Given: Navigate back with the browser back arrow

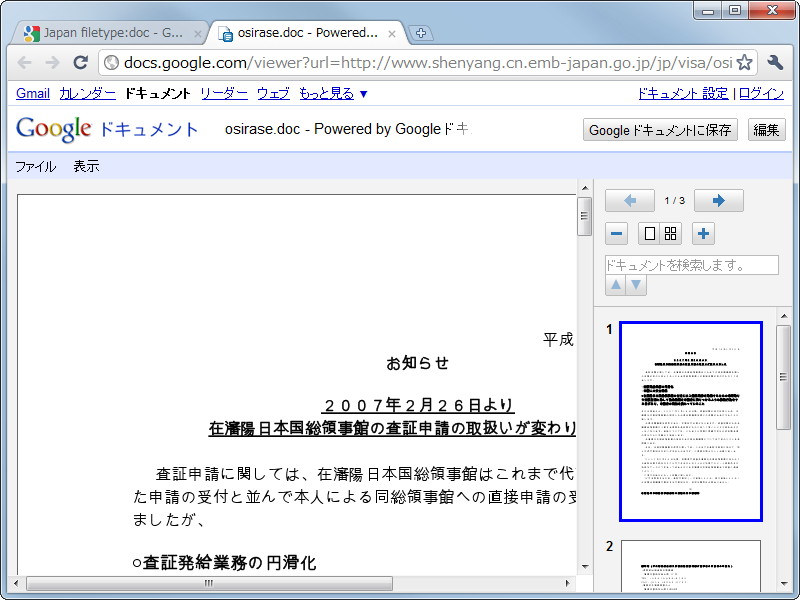Looking at the screenshot, I should (x=25, y=62).
